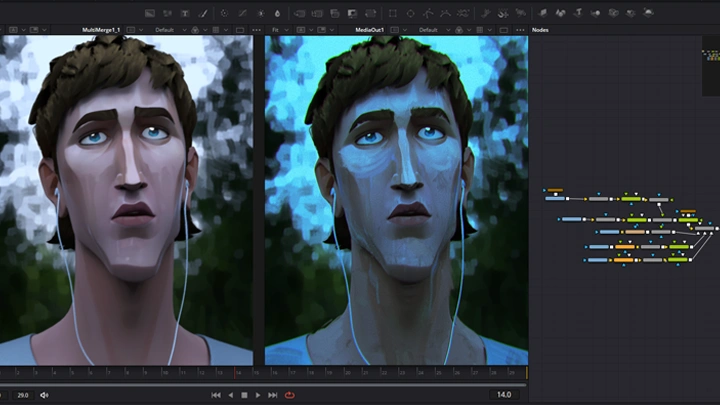Add an Ellipse mask from the toolbar

(x=411, y=13)
